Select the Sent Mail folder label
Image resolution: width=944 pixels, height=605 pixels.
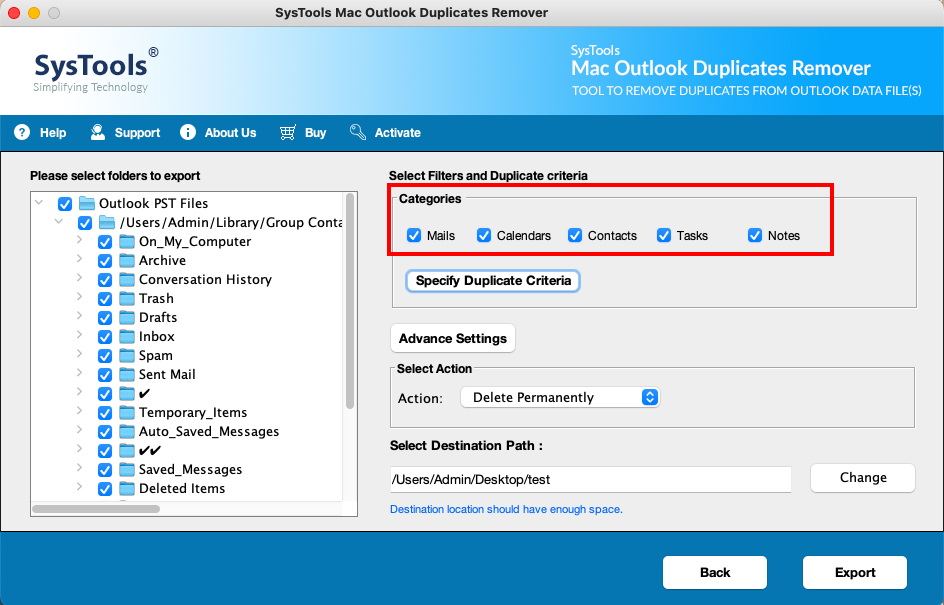pos(167,374)
